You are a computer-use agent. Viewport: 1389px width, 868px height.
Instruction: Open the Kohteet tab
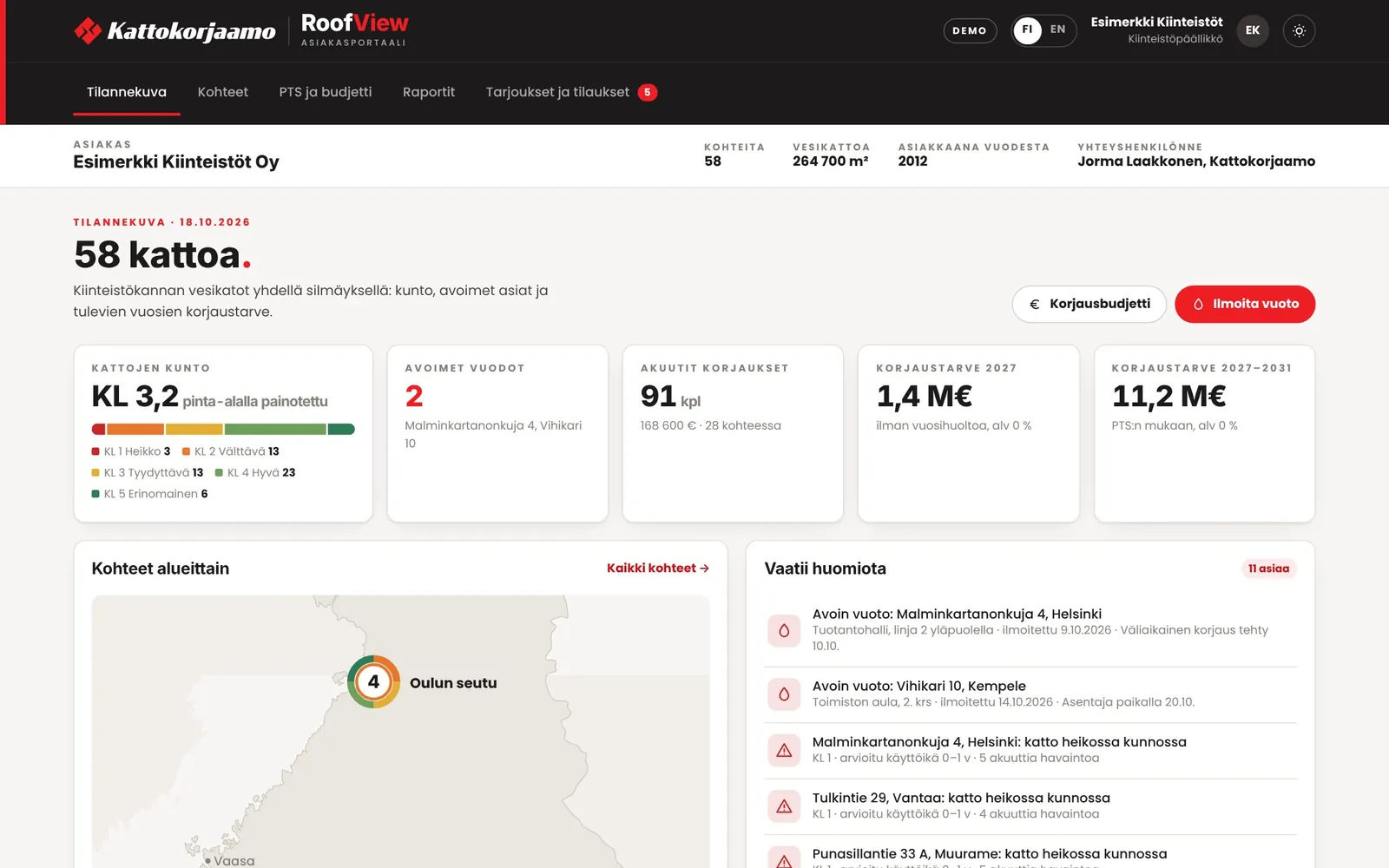click(x=223, y=92)
